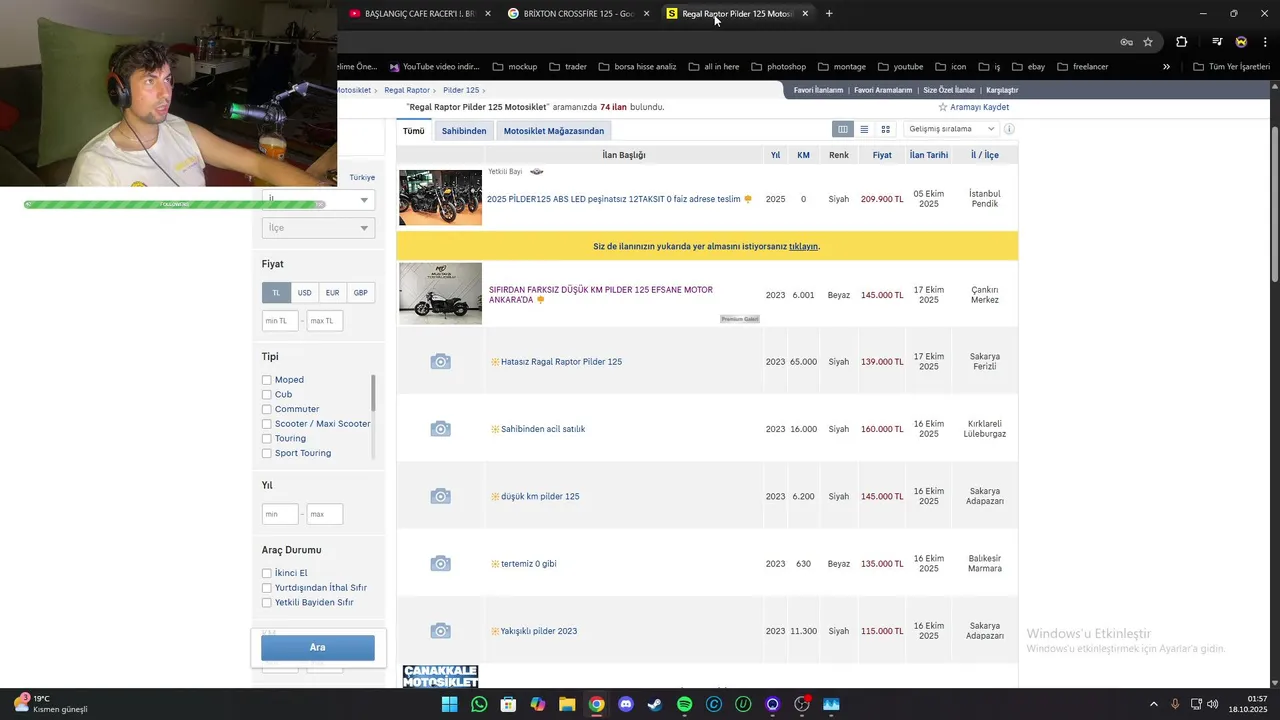Open Copilot from the taskbar

coord(538,704)
